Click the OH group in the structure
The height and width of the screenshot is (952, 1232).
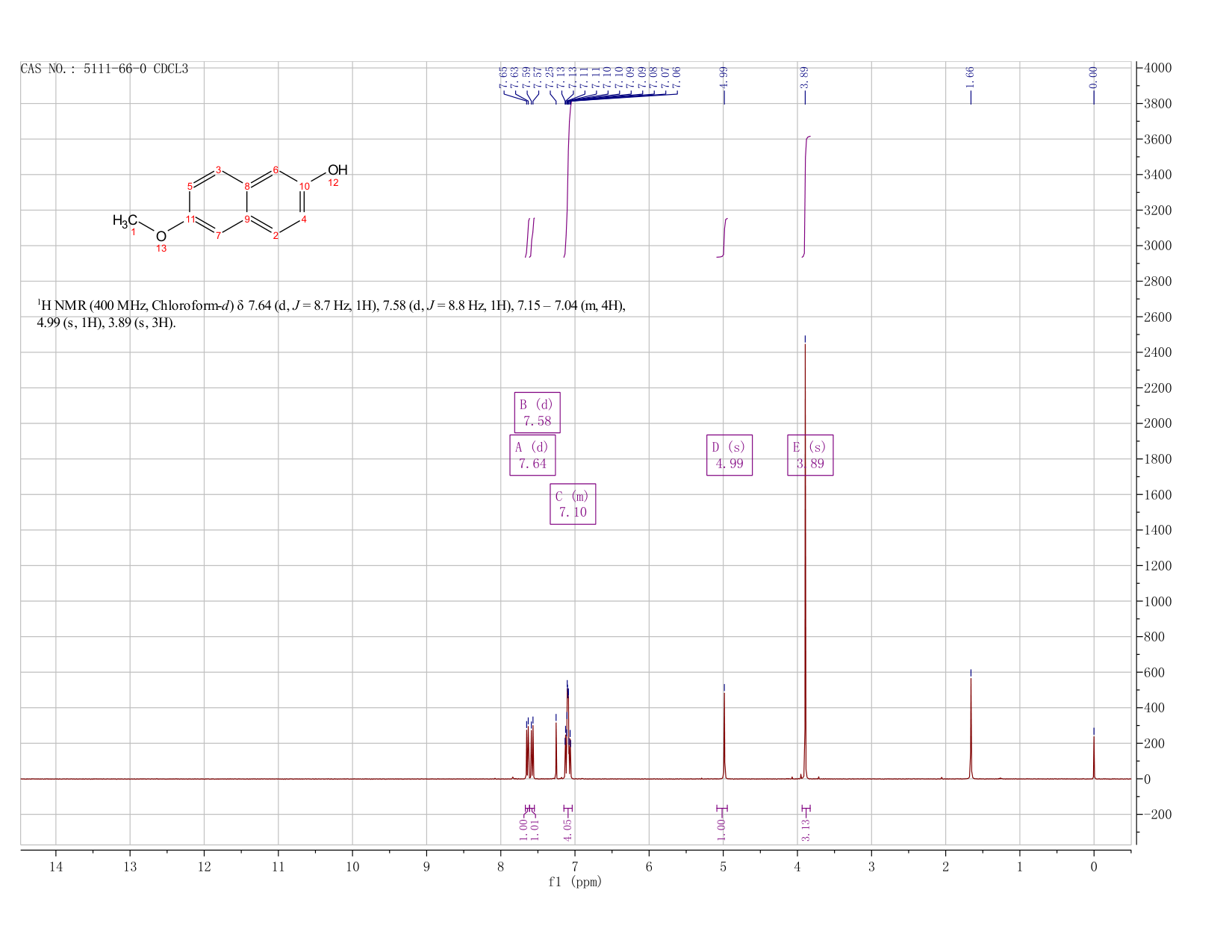[x=337, y=170]
